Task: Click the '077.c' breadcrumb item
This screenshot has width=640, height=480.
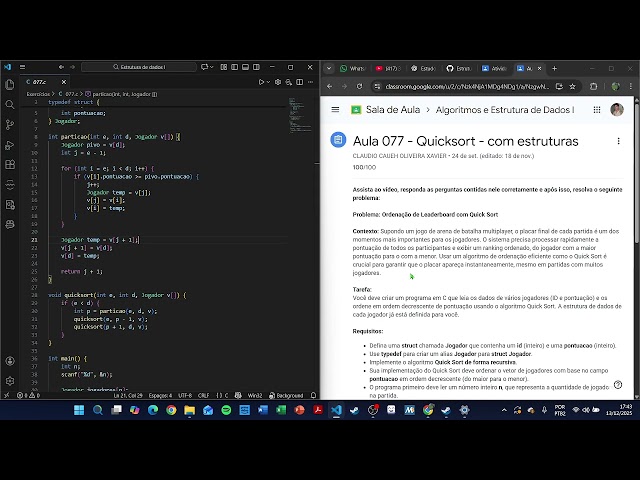Action: 69,94
